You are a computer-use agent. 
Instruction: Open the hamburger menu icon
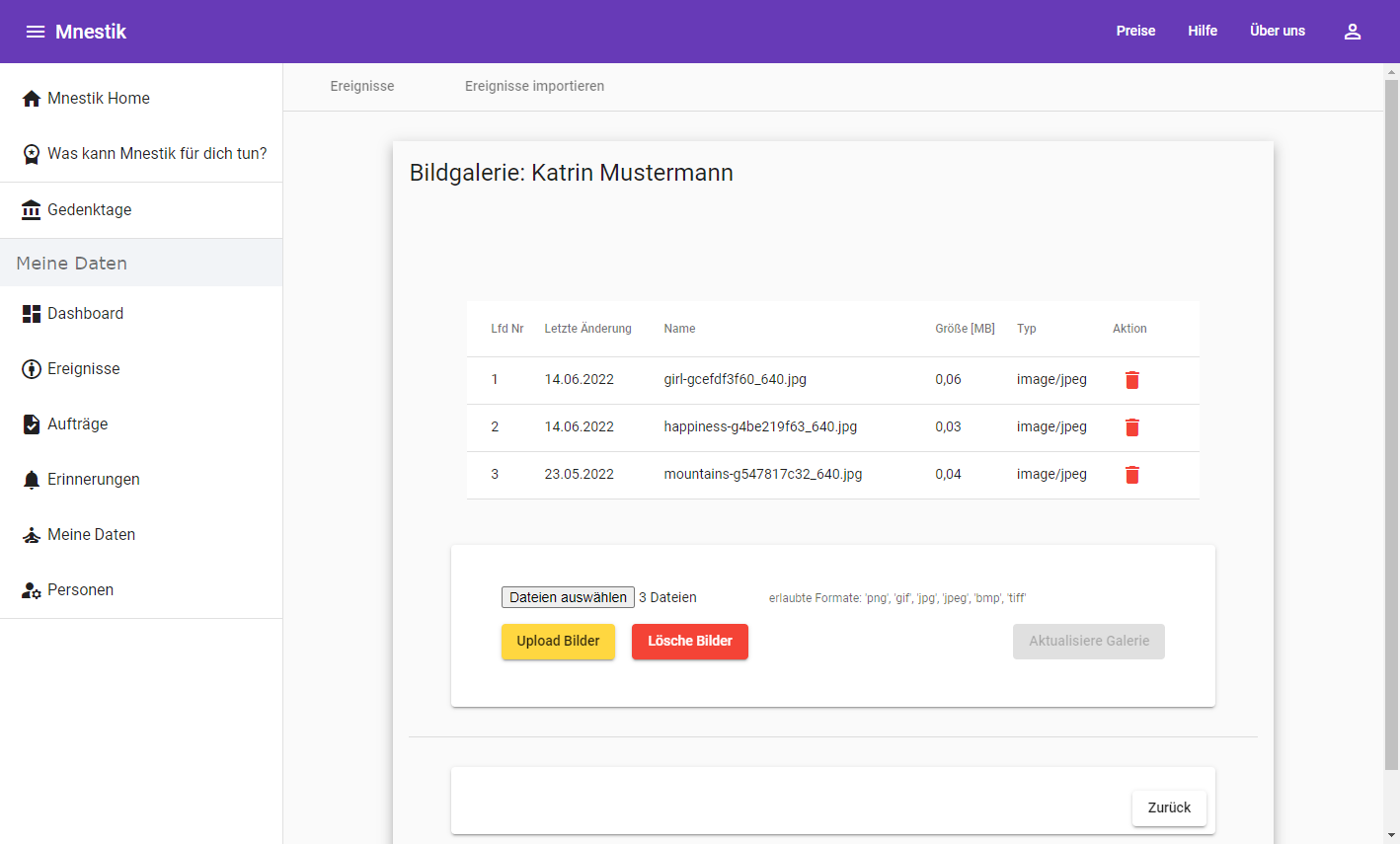point(36,32)
